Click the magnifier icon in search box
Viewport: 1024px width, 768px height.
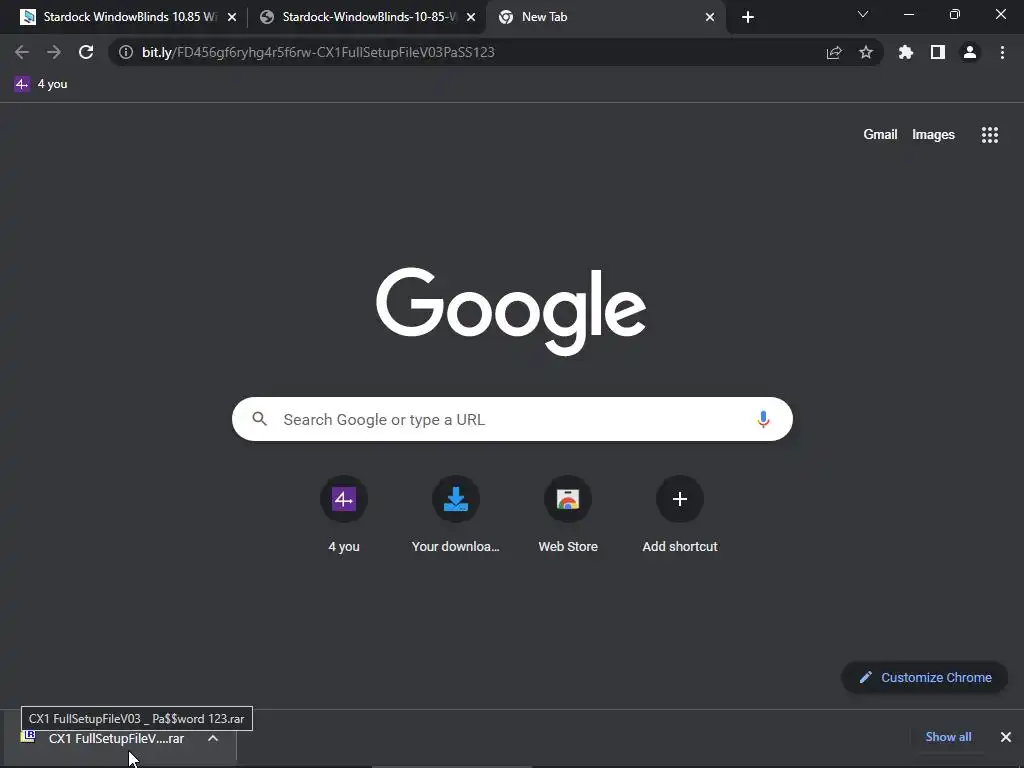click(259, 419)
